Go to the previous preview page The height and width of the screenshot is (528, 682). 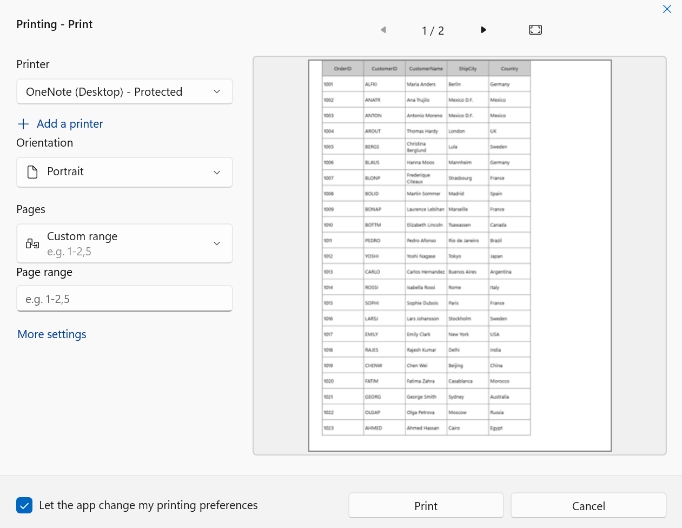point(383,30)
